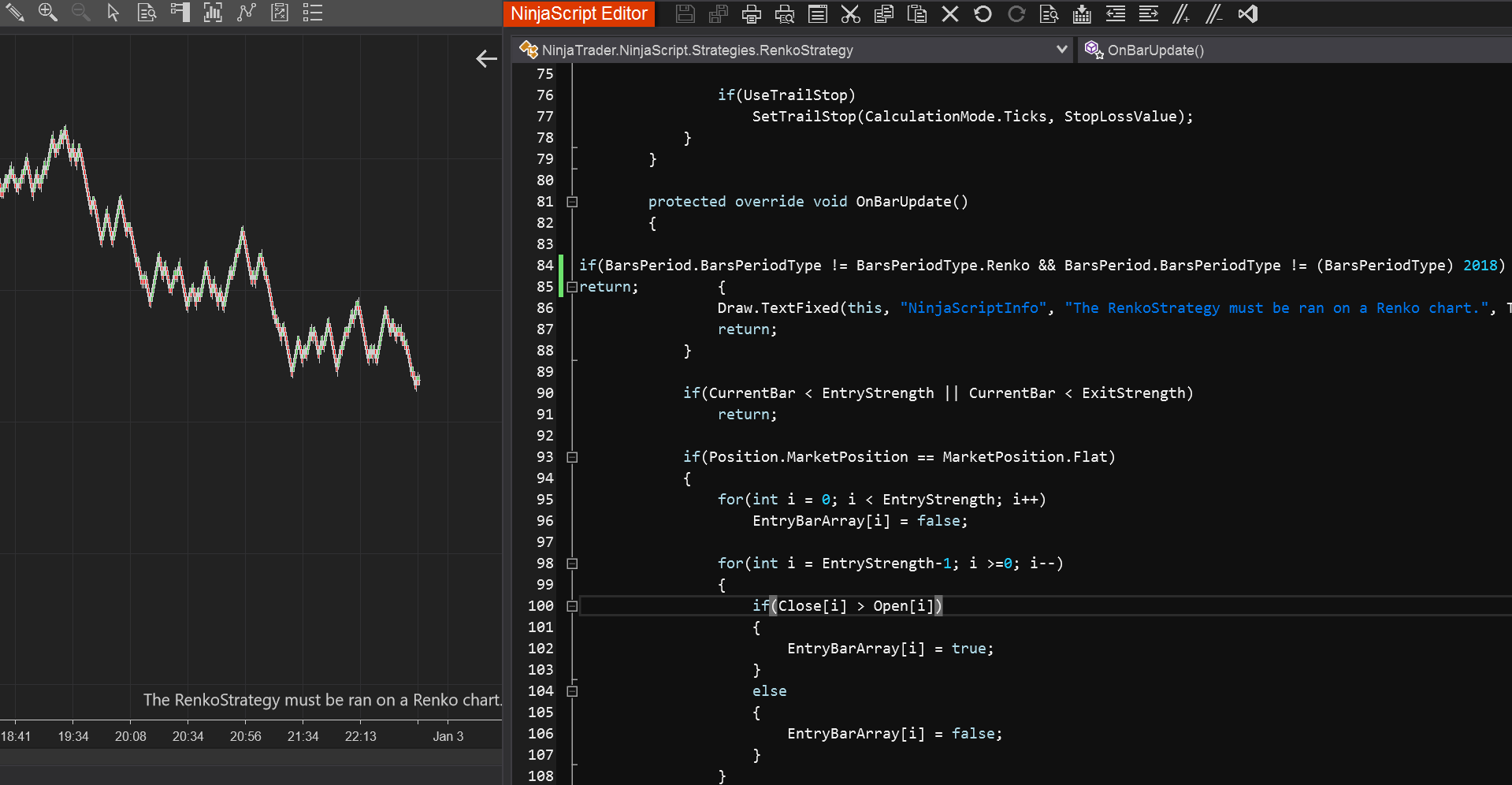This screenshot has width=1512, height=785.
Task: Open the Strategies icon on chart toolbar
Action: pos(280,13)
